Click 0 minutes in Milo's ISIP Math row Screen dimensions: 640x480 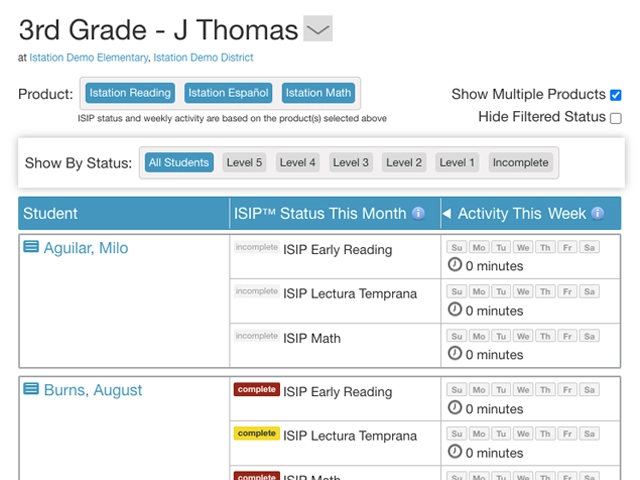point(494,355)
